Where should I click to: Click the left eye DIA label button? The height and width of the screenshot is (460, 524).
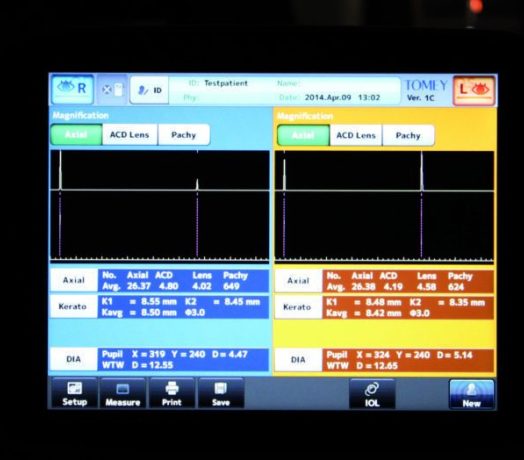298,360
